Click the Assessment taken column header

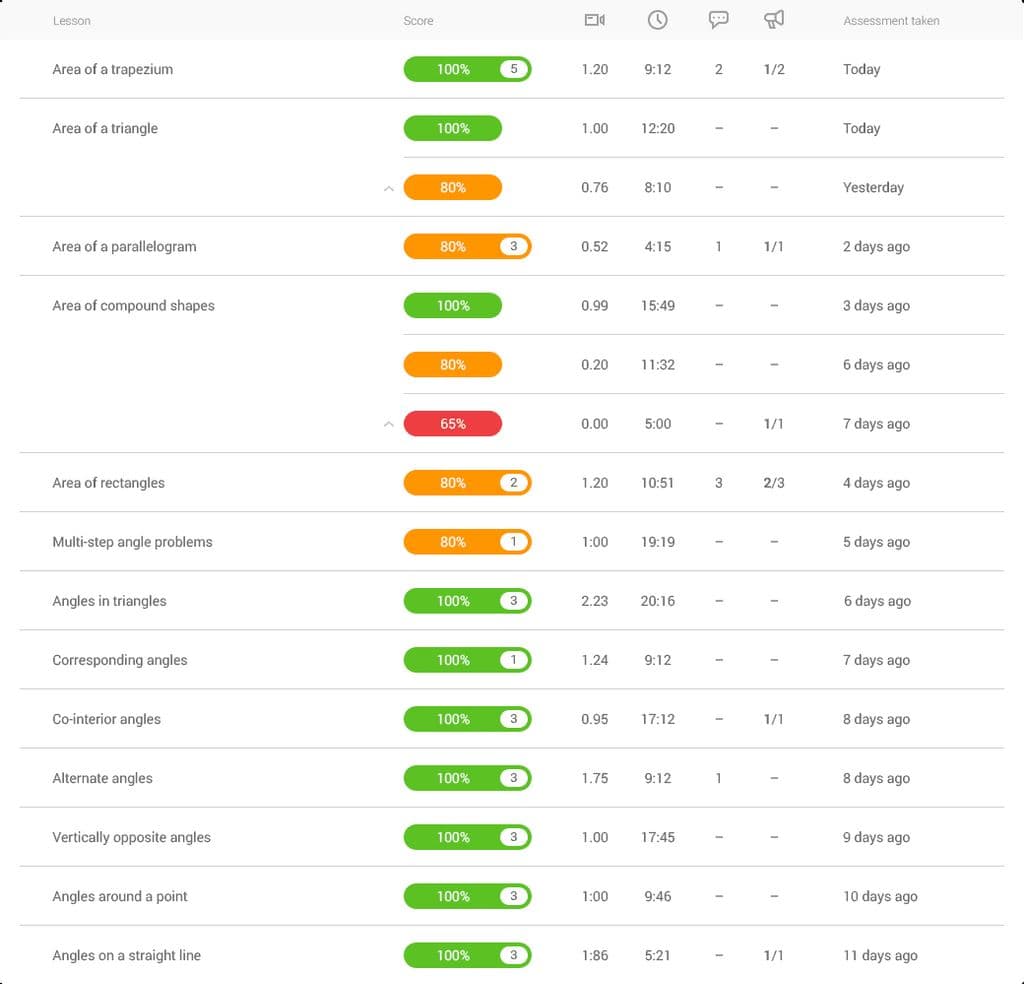(x=891, y=20)
